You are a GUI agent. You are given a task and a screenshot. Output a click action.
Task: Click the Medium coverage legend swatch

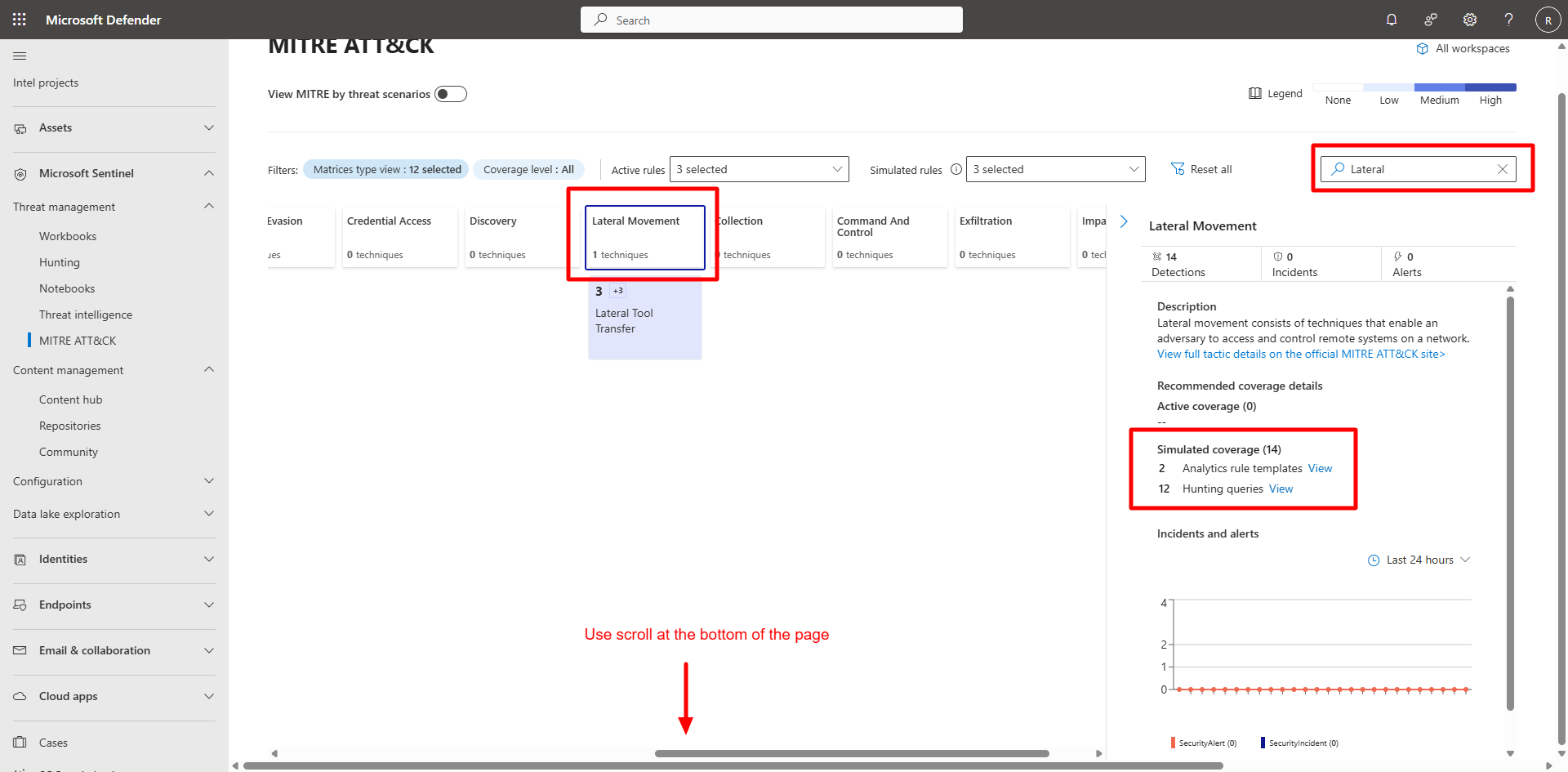(1440, 87)
